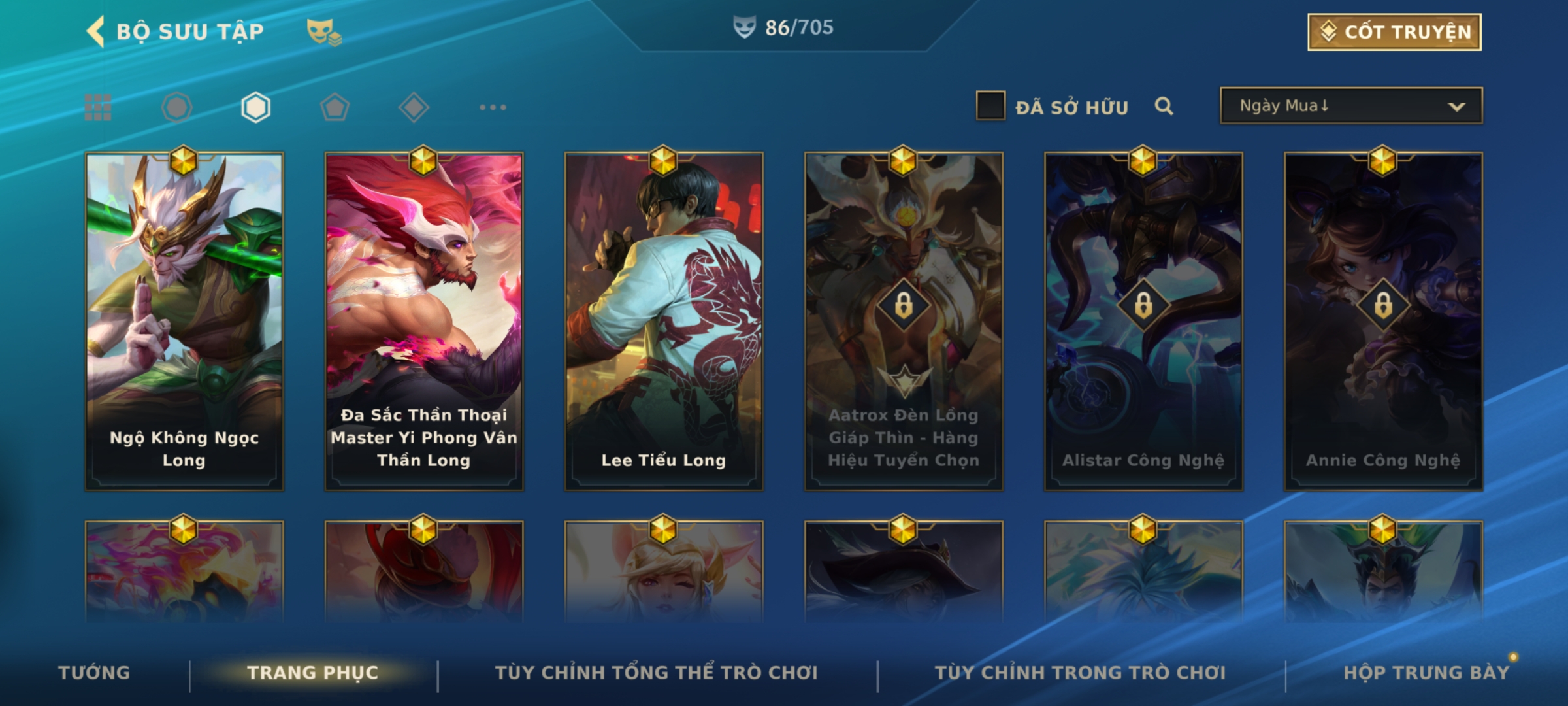The width and height of the screenshot is (1568, 706).
Task: Open Tùy Chỉnh Trong Trò Chơi tab
Action: point(1080,673)
